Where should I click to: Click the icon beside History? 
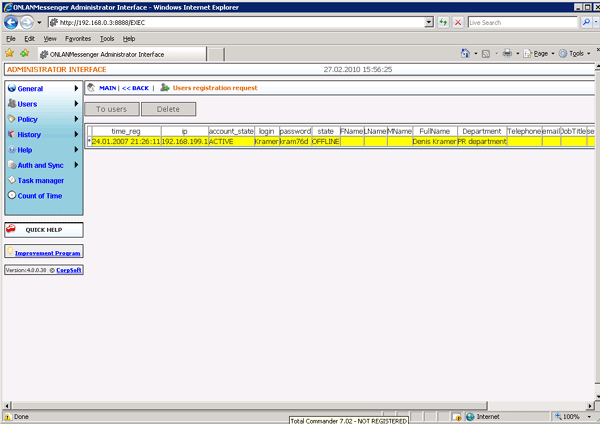12,134
